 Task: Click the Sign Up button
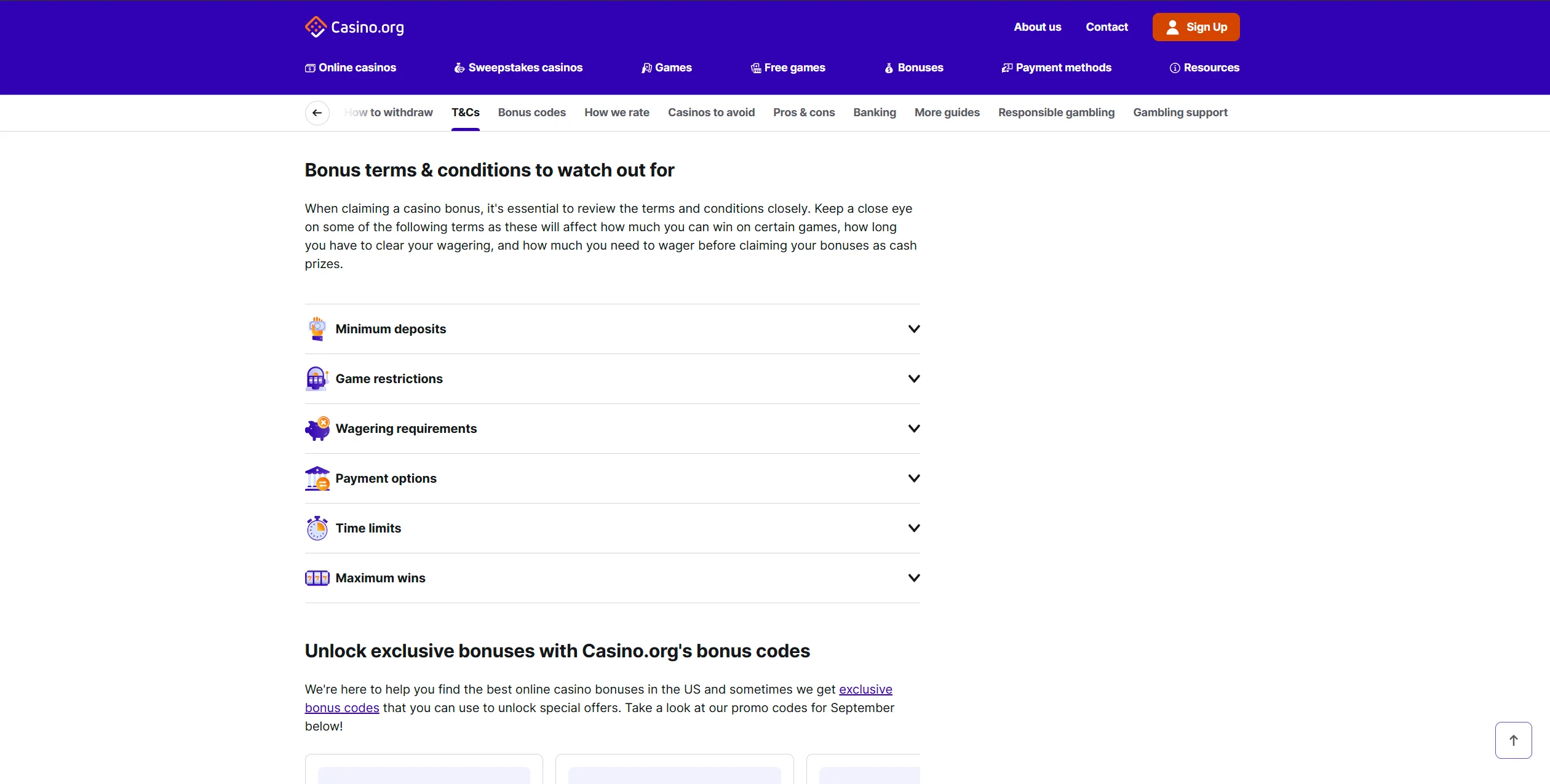(x=1196, y=27)
